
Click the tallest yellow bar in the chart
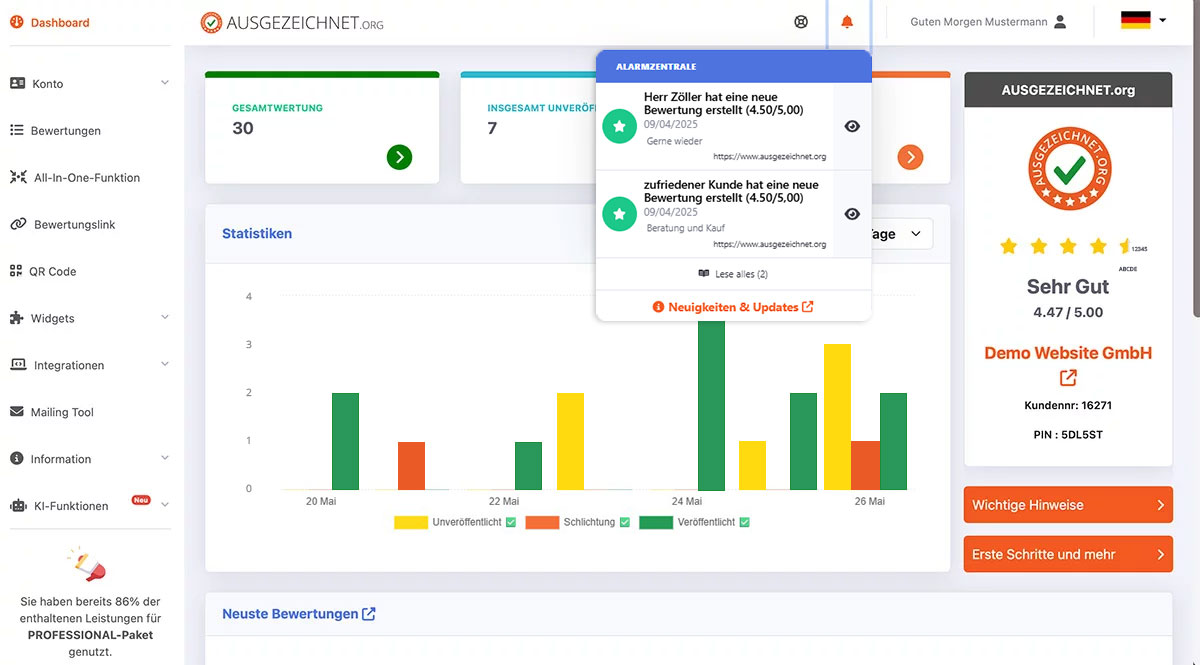(837, 415)
